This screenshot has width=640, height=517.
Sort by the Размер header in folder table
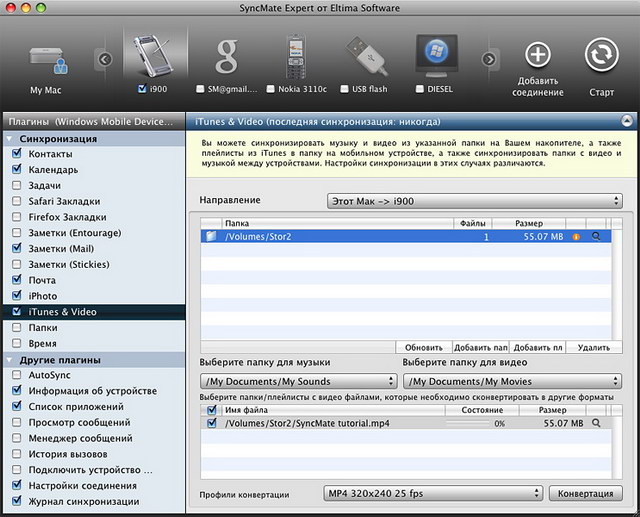click(x=529, y=223)
